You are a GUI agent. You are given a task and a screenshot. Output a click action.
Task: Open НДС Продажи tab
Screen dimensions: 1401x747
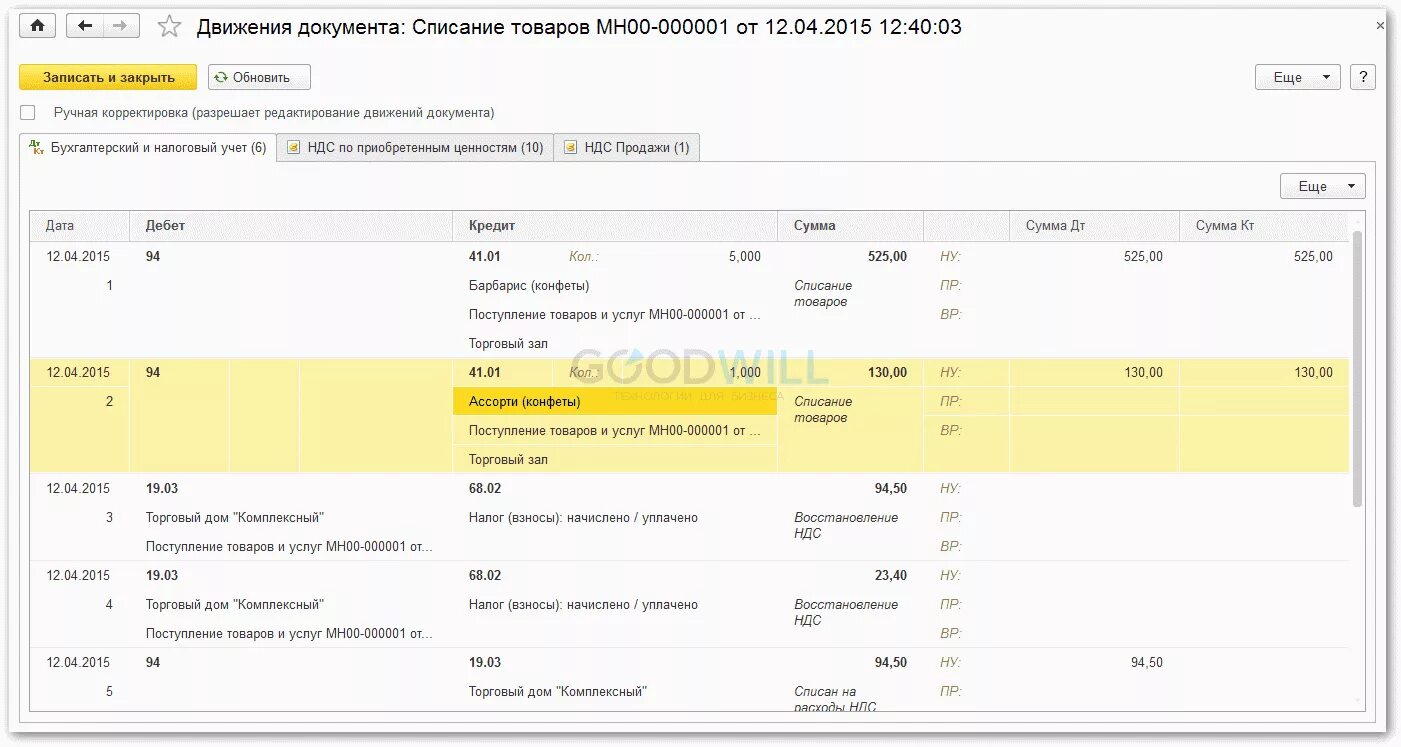tap(627, 147)
